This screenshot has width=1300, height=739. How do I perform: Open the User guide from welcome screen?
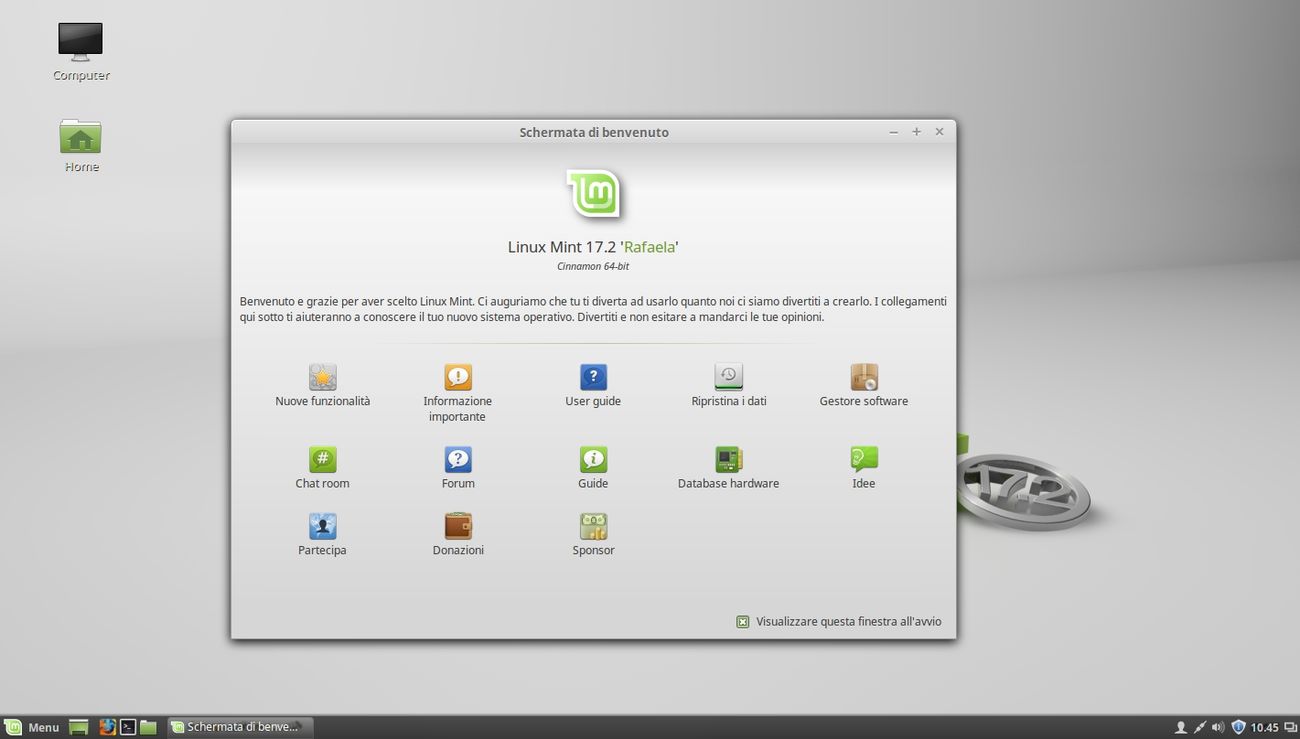coord(593,384)
